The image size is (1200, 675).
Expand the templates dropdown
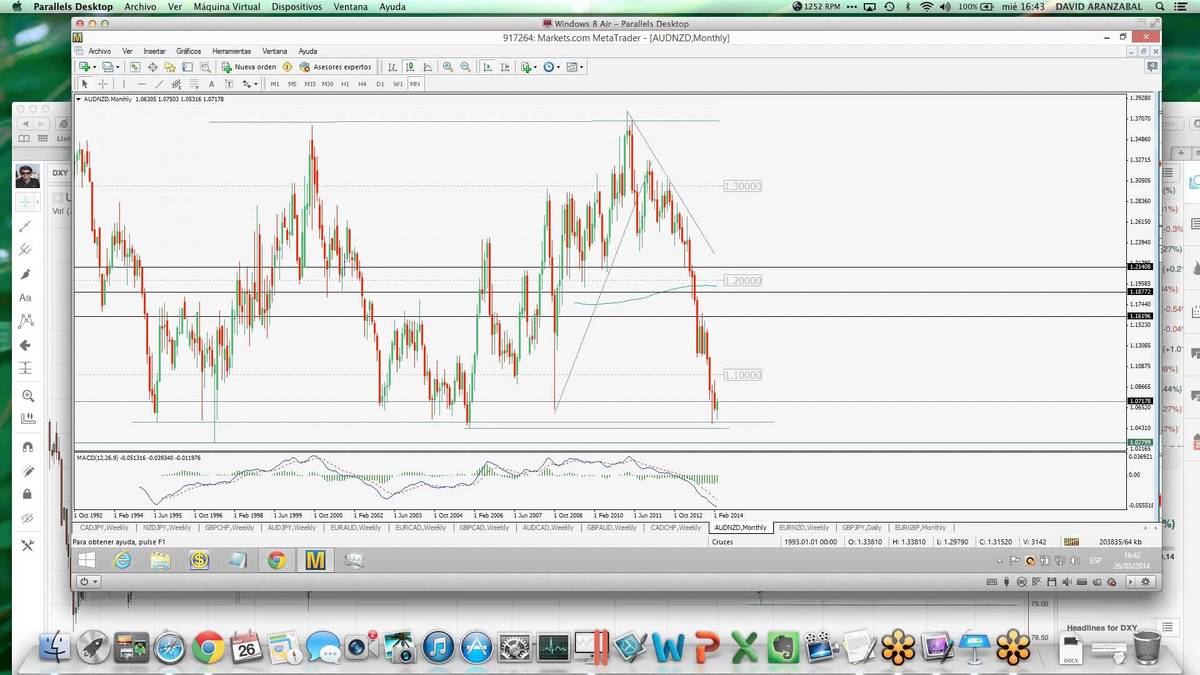click(582, 67)
